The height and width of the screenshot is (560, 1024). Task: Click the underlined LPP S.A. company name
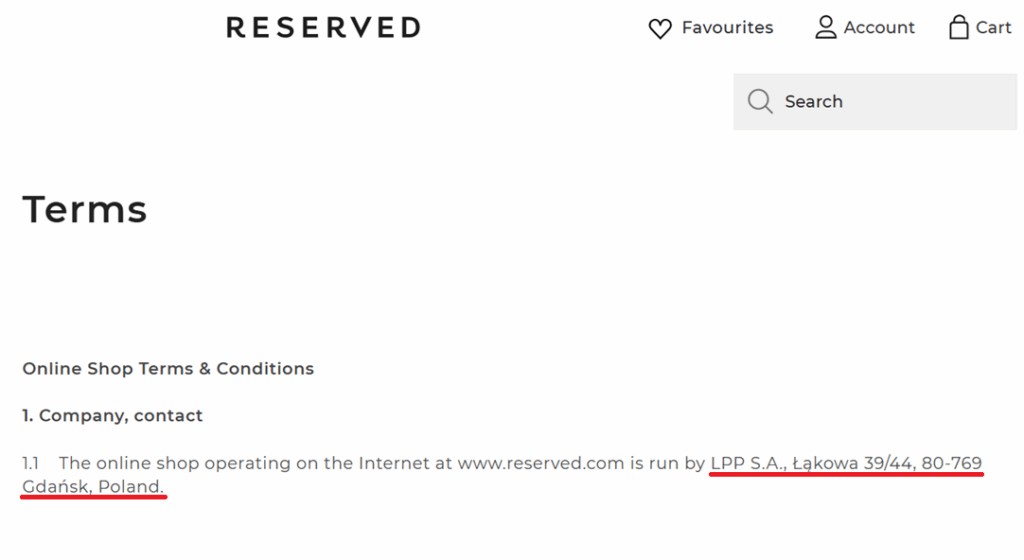(x=747, y=463)
